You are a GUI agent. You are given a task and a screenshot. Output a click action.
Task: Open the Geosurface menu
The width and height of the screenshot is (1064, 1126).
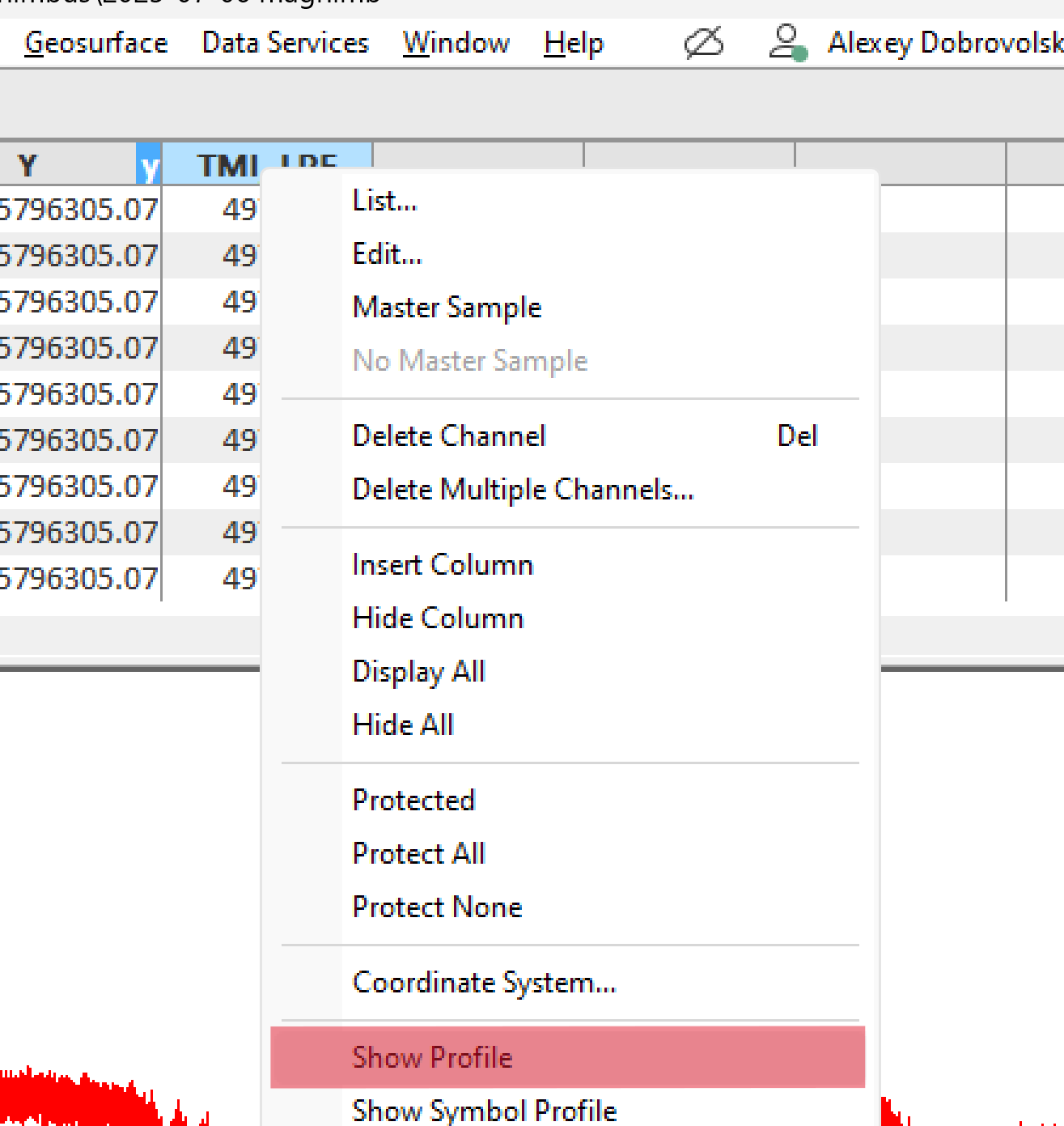click(95, 43)
